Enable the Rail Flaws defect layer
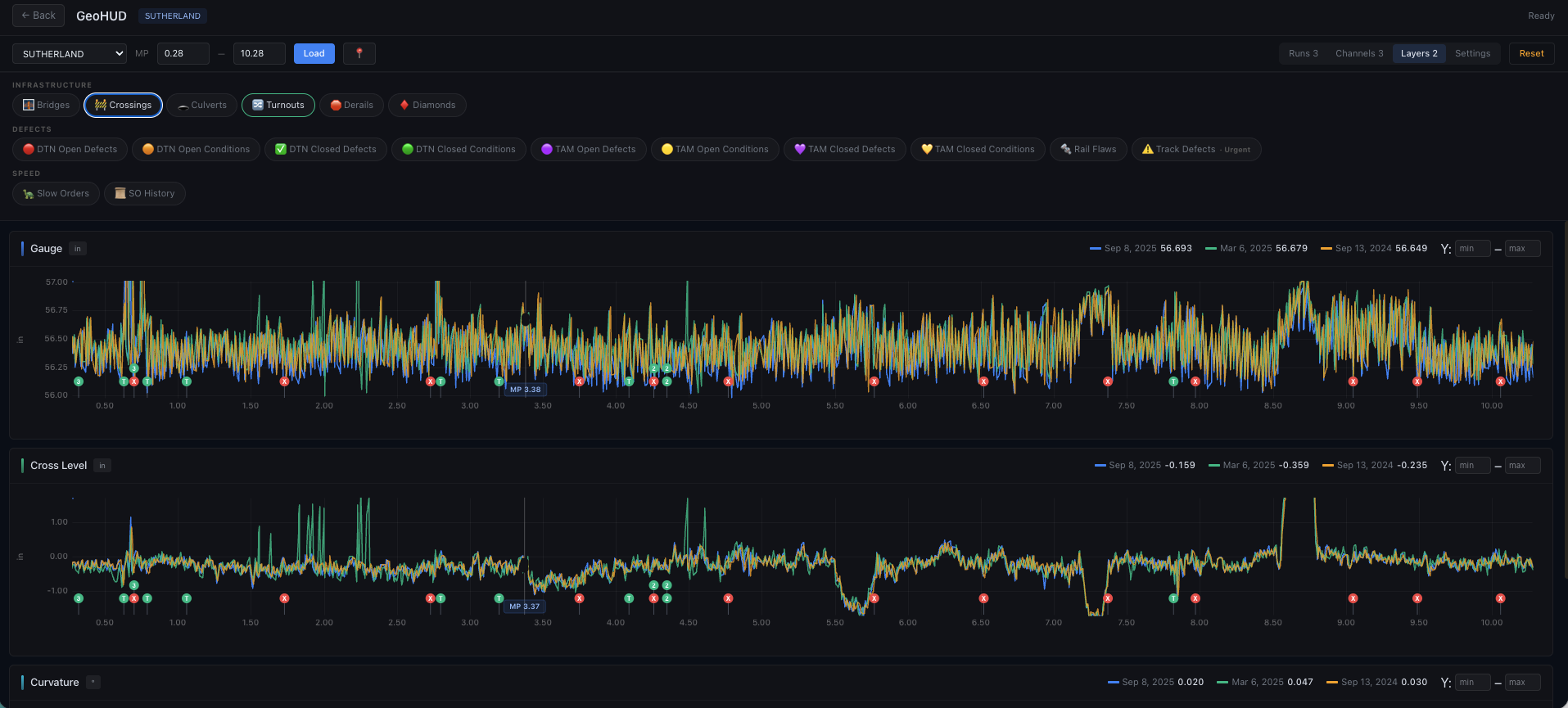Screen dimensions: 1568x708 (1087, 149)
